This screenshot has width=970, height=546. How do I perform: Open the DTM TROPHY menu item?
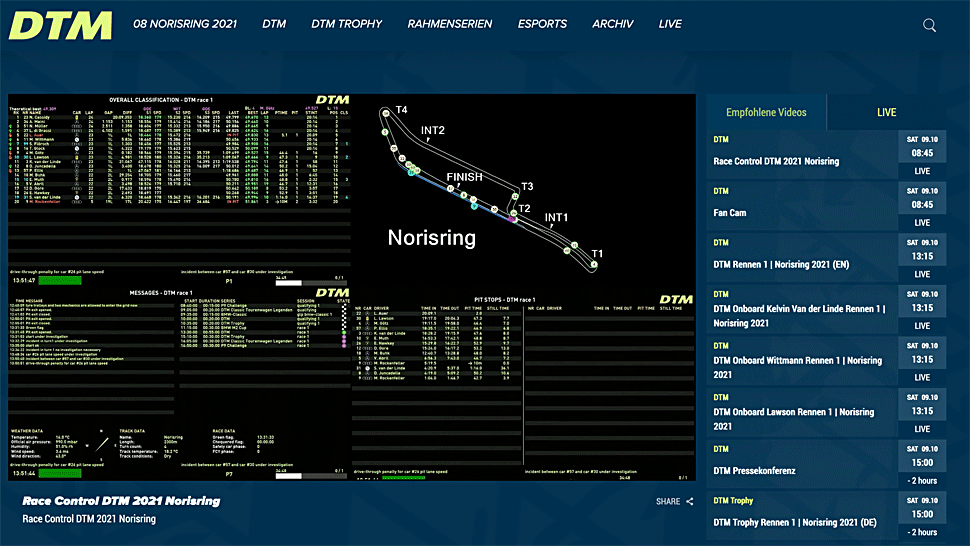pos(346,24)
